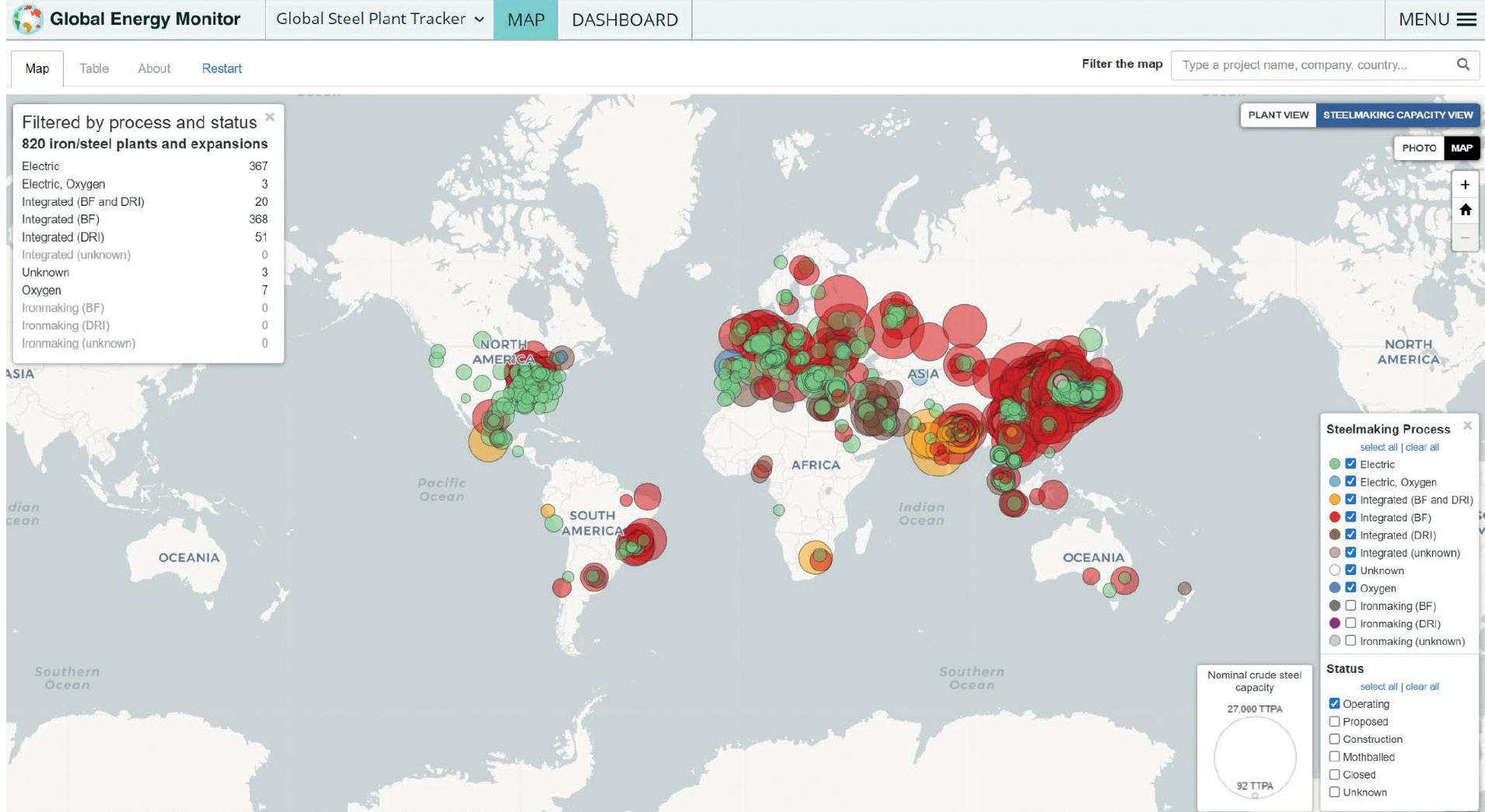Close the Filtered by process panel

click(x=270, y=117)
